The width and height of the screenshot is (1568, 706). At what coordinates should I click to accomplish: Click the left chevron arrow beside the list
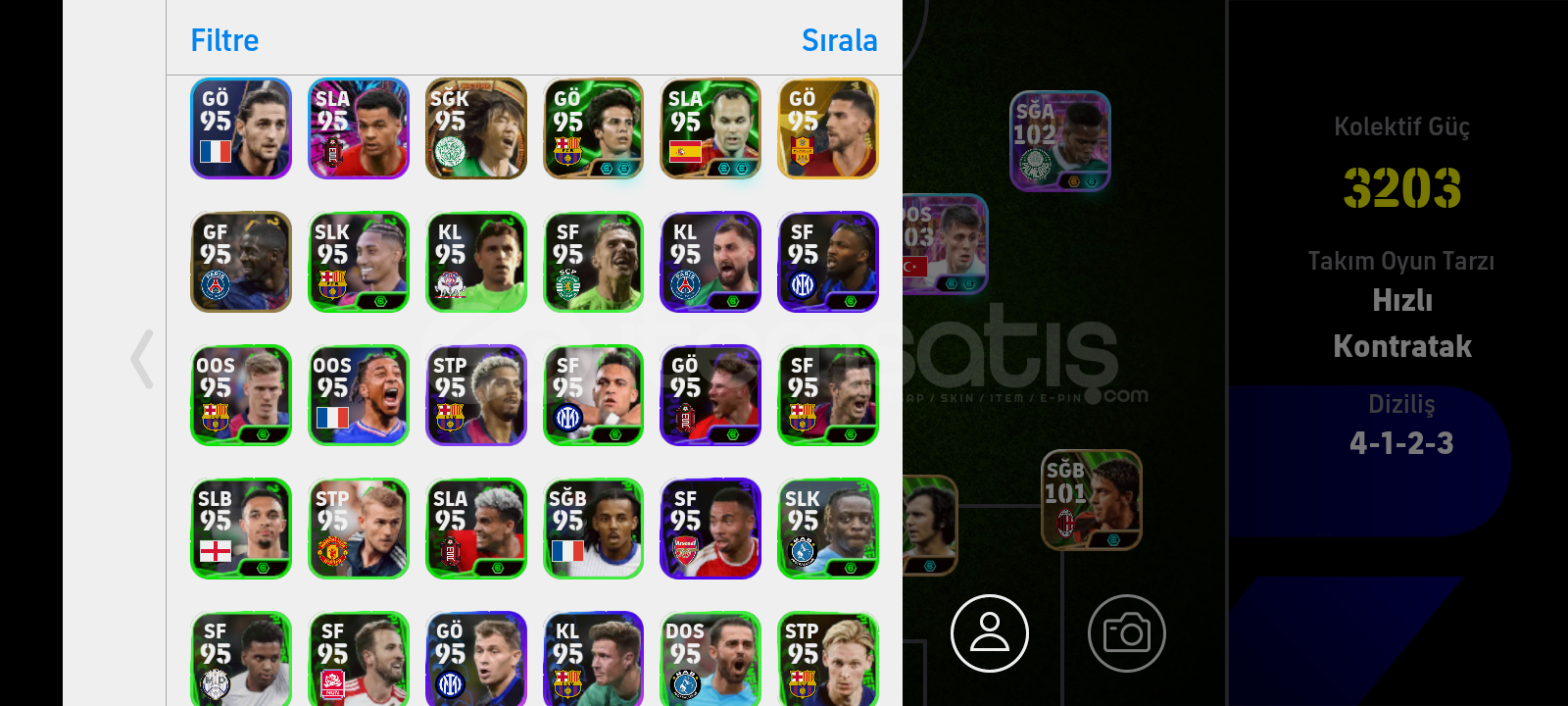[142, 360]
